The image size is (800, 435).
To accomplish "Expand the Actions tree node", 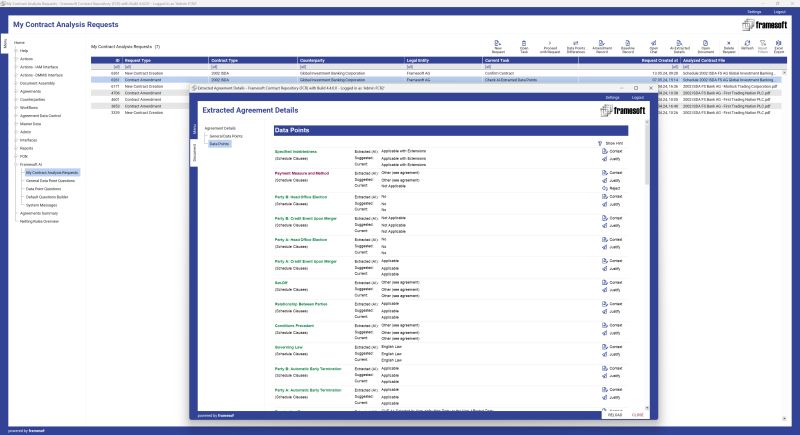I will [16, 59].
